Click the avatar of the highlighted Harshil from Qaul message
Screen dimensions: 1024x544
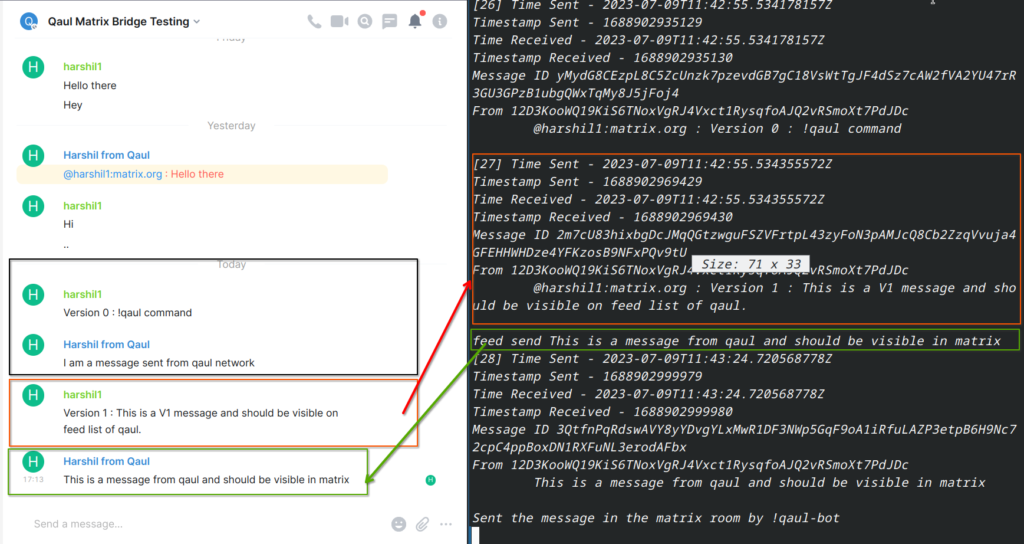[x=33, y=155]
